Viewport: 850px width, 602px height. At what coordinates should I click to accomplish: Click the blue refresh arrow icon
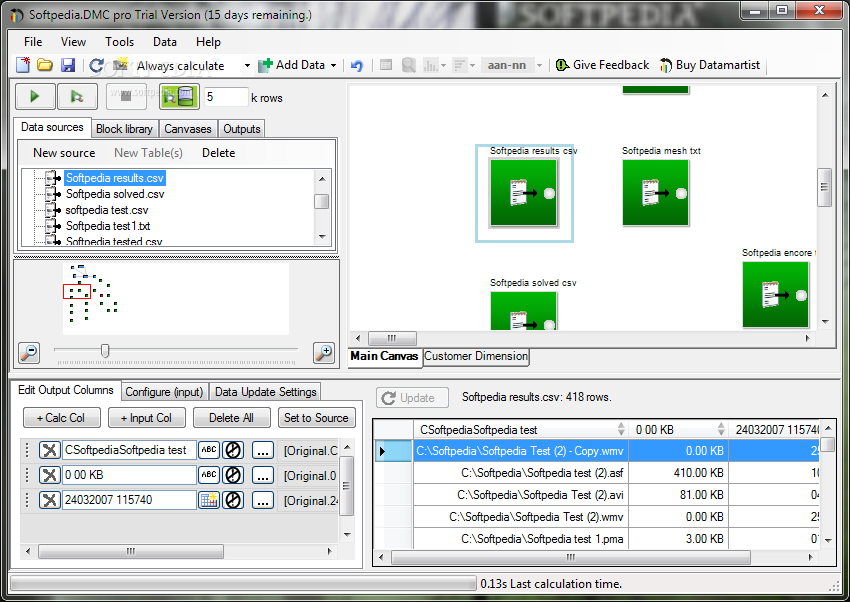pyautogui.click(x=96, y=66)
